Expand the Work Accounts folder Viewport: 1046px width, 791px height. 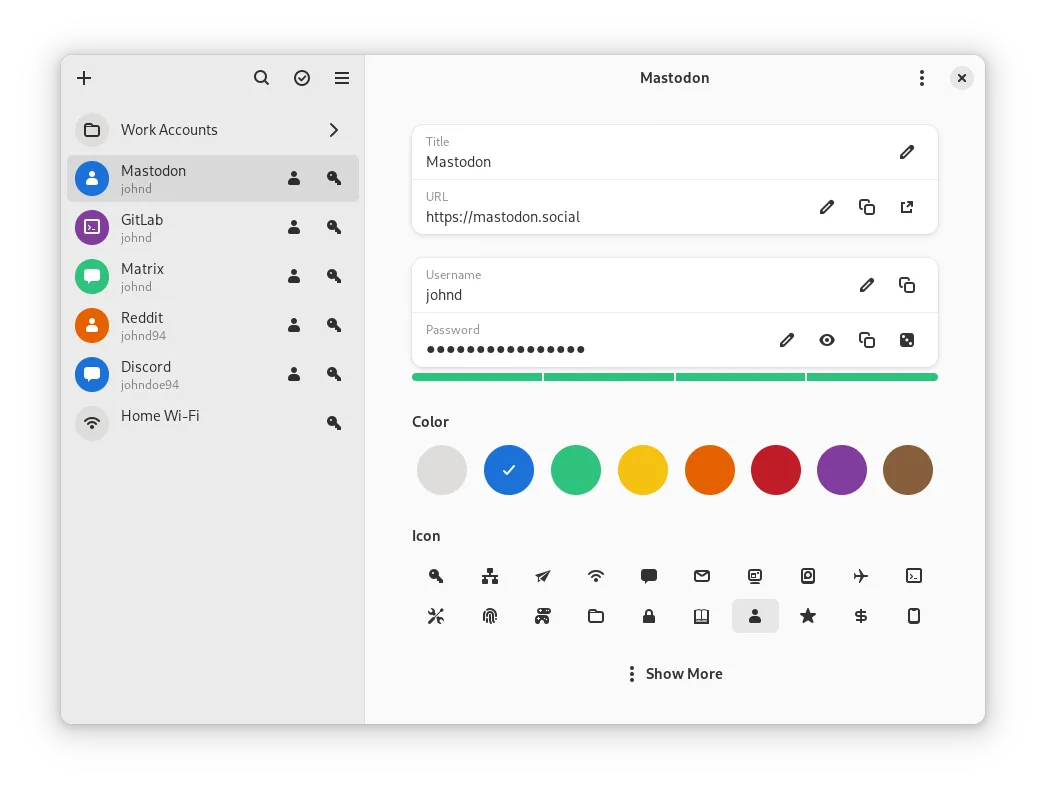click(333, 130)
